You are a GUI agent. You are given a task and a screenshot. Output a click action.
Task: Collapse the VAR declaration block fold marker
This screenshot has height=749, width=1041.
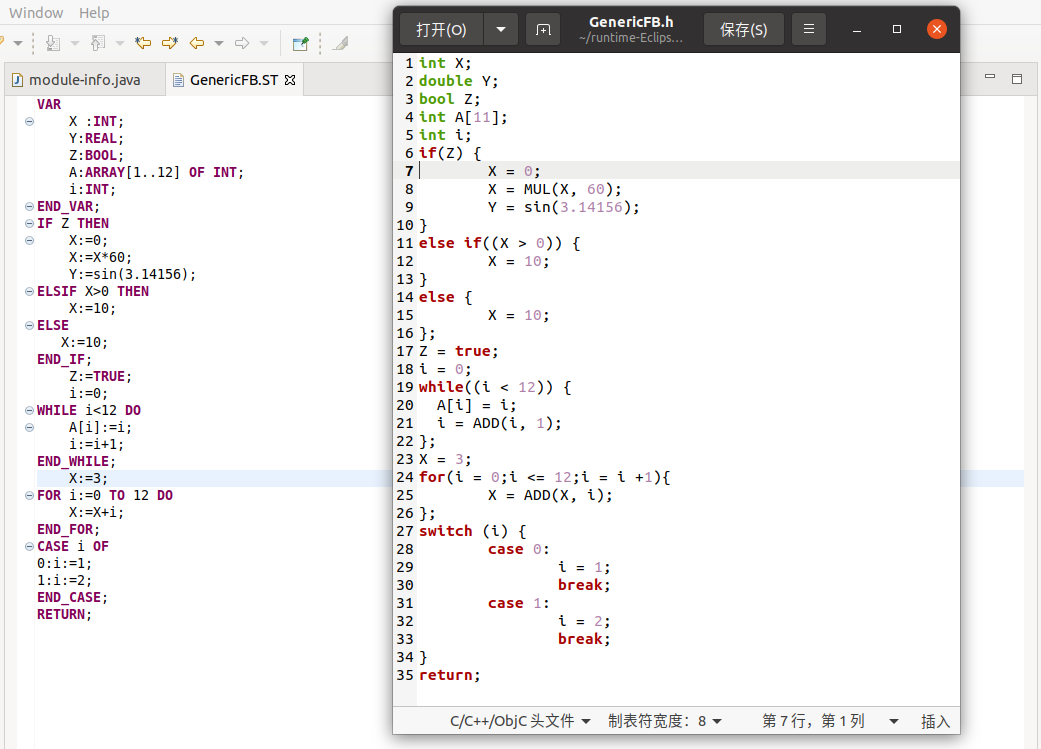(30, 121)
